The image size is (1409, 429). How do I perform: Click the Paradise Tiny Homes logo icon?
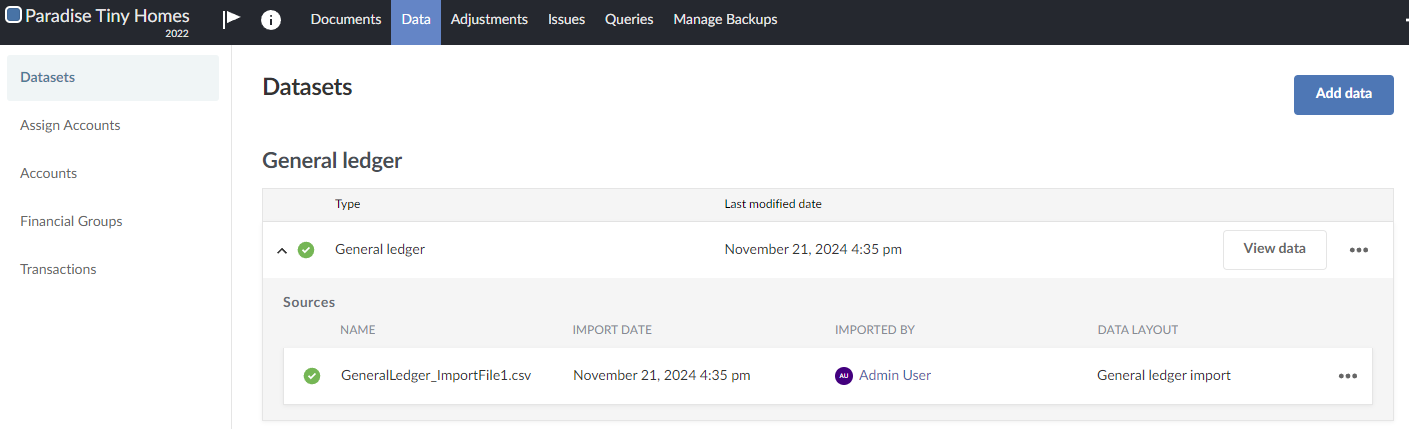[x=14, y=16]
